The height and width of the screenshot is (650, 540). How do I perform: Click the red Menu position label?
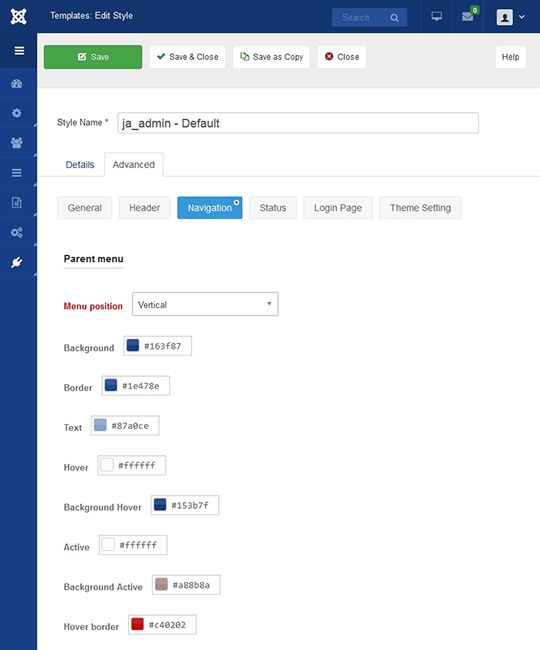pos(93,306)
